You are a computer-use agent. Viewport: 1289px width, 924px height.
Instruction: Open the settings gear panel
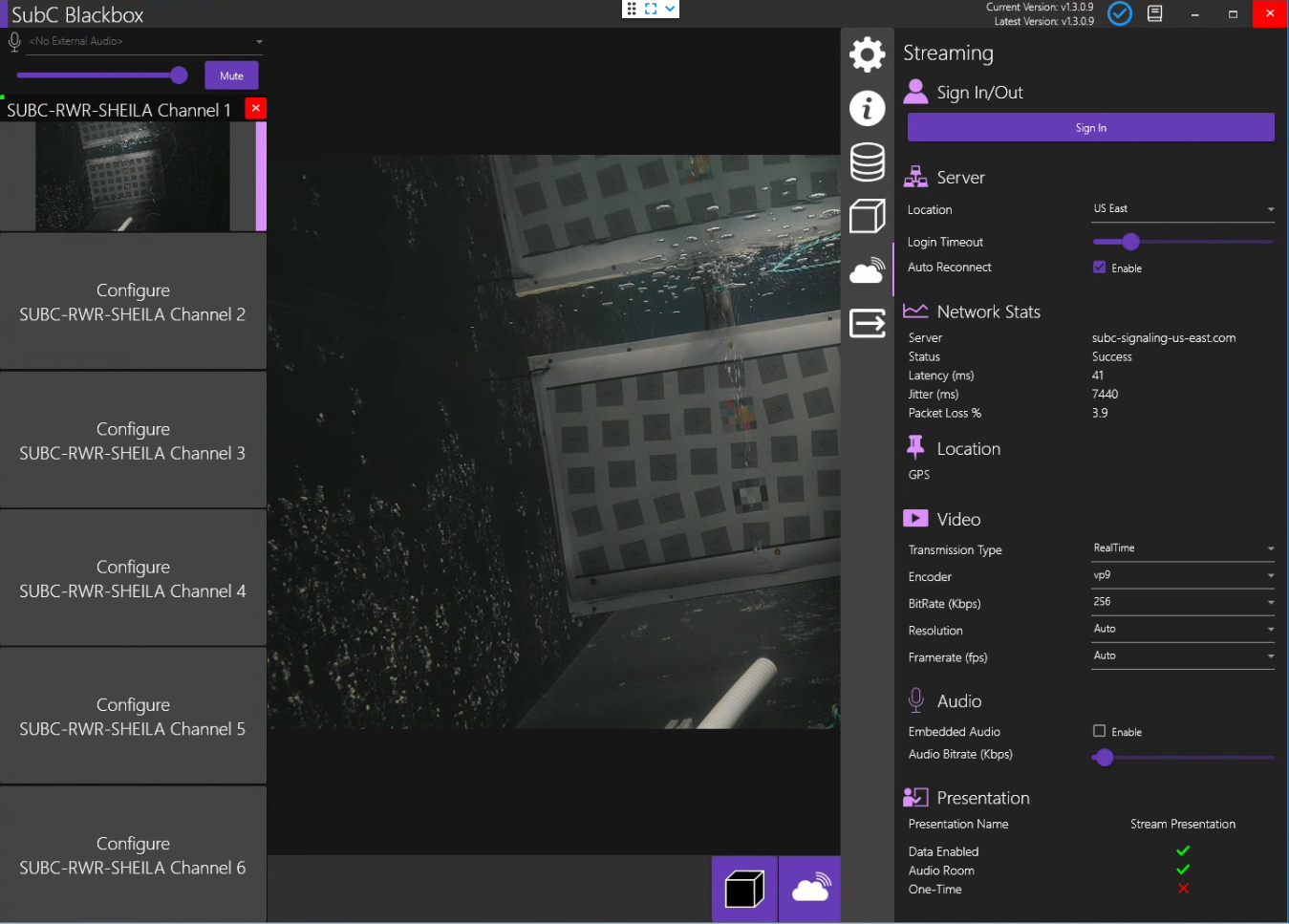[867, 54]
